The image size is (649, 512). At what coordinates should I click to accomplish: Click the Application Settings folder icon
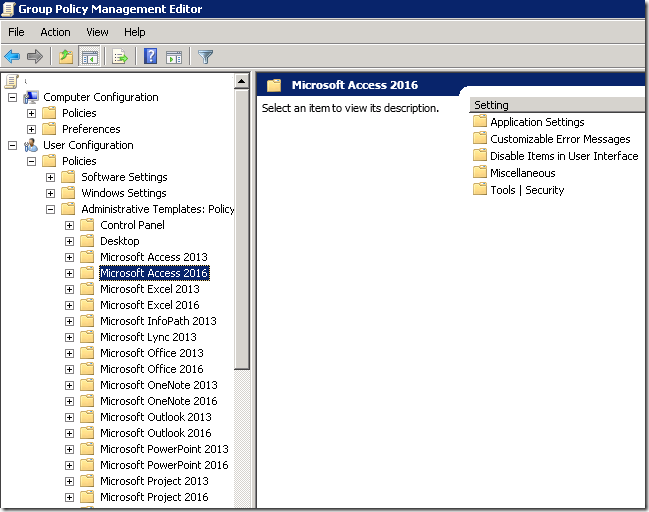480,121
